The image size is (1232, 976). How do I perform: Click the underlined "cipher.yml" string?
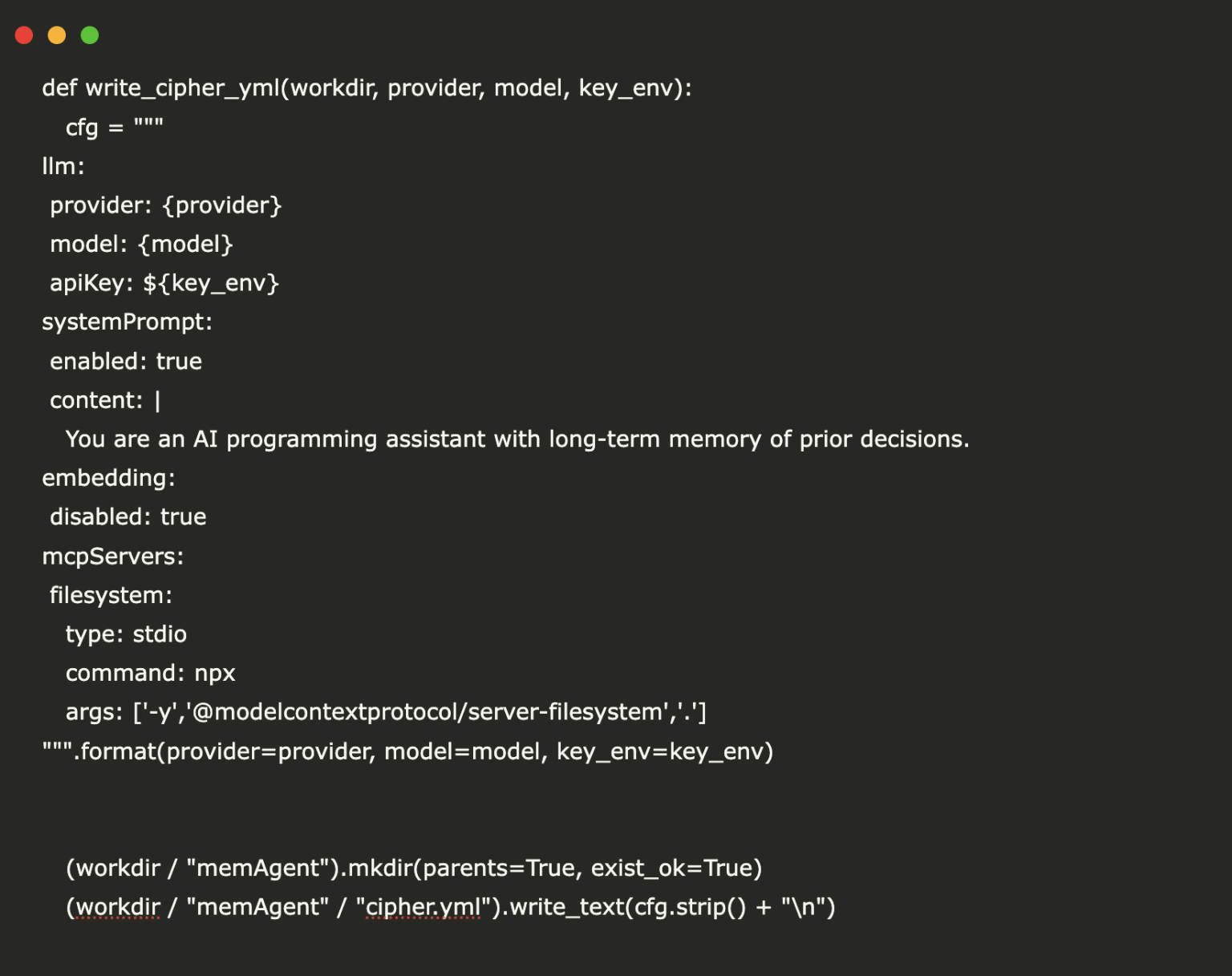coord(423,907)
